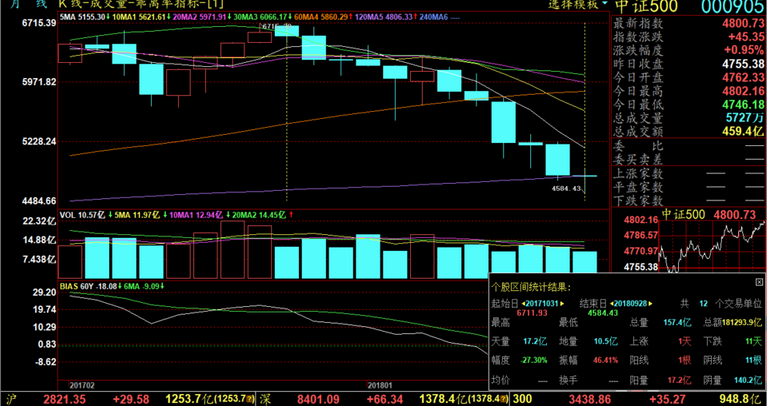
Task: Click the 上涨家数 row label
Action: point(638,173)
